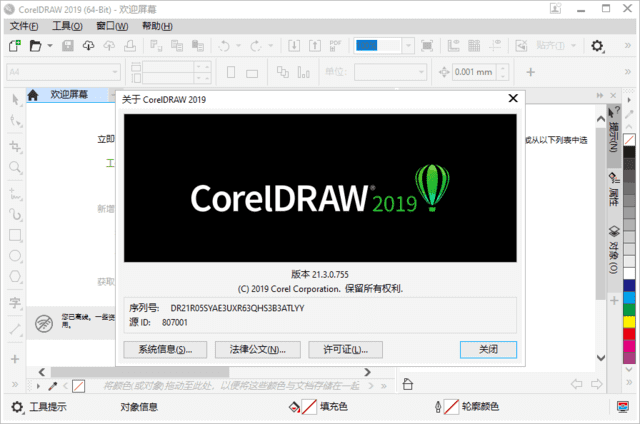This screenshot has height=424, width=640.
Task: Switch to the 属性 docker tab
Action: (613, 186)
